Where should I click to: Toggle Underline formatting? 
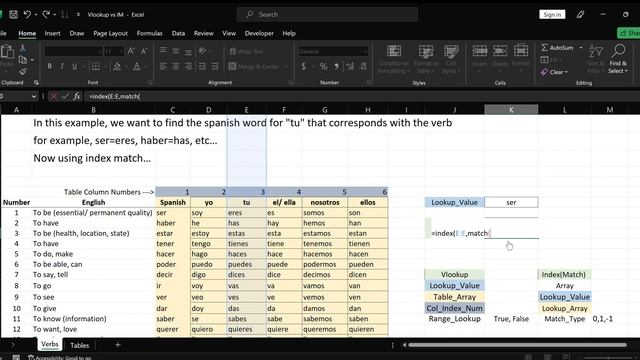(74, 66)
